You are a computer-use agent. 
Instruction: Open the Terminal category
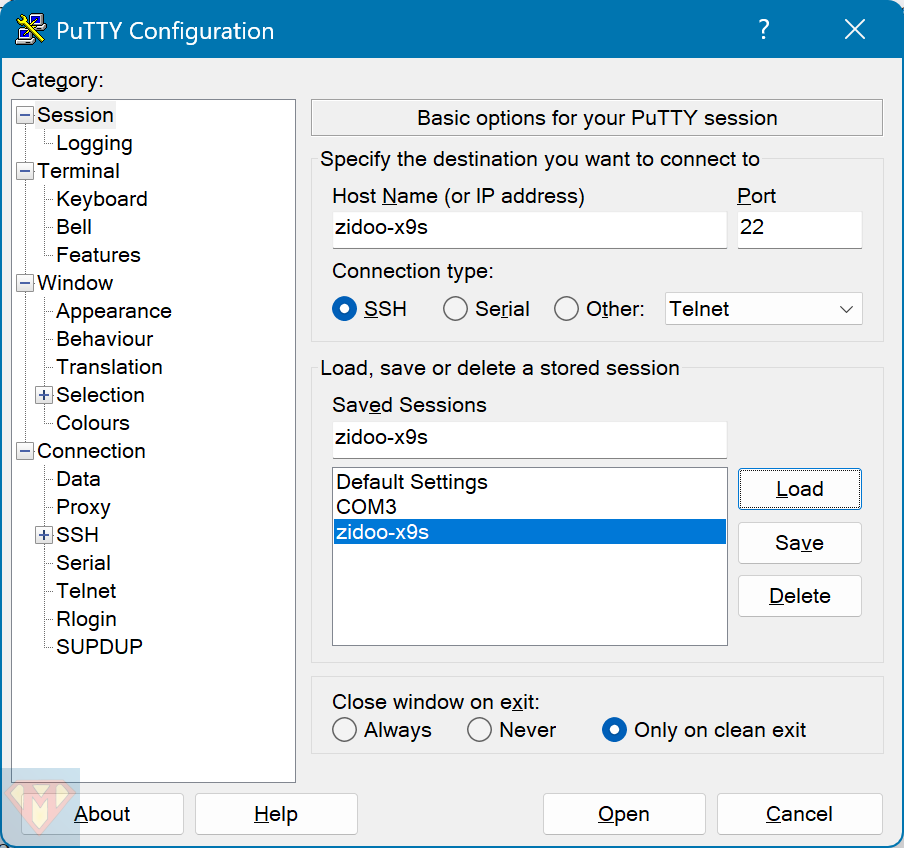(x=78, y=171)
